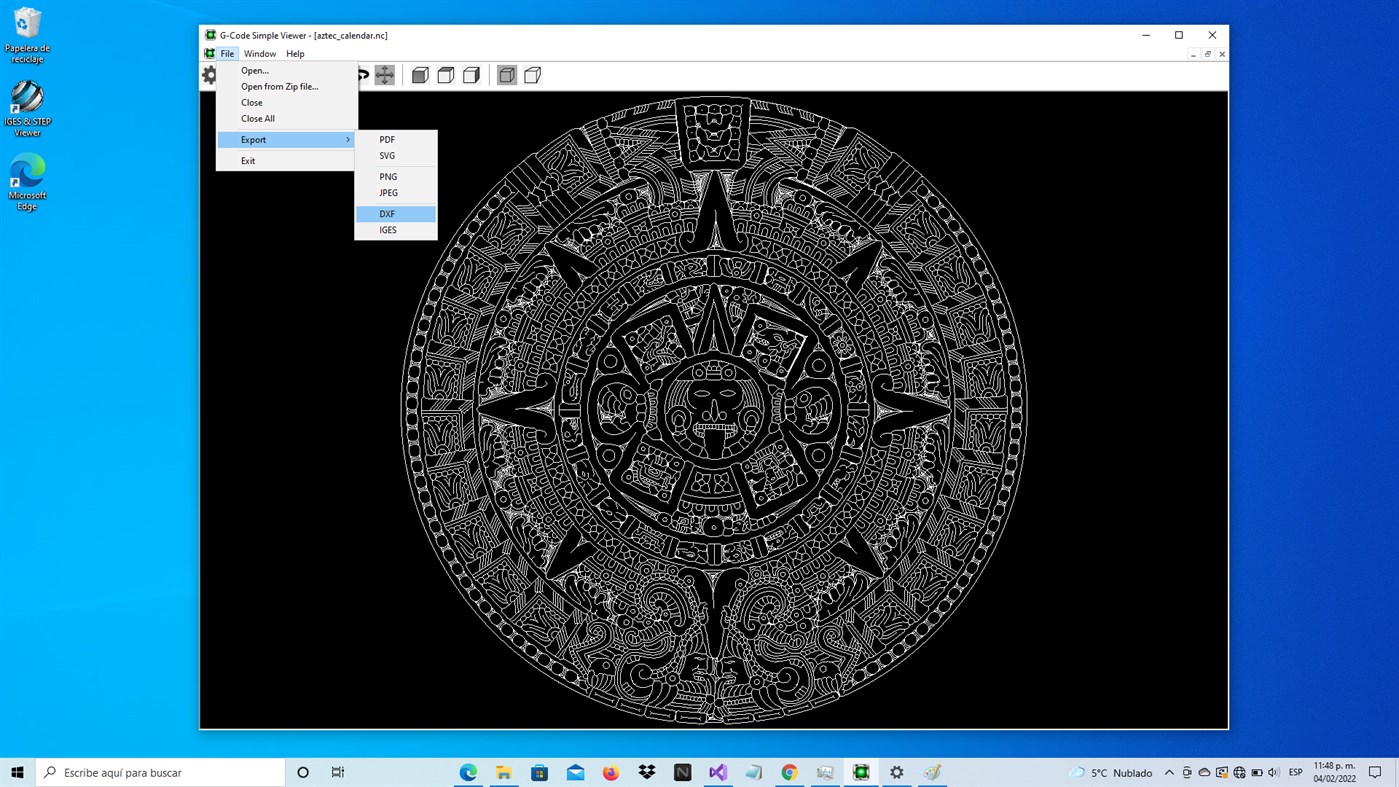Open the notifications Action Center
The height and width of the screenshot is (787, 1399).
pyautogui.click(x=1375, y=772)
